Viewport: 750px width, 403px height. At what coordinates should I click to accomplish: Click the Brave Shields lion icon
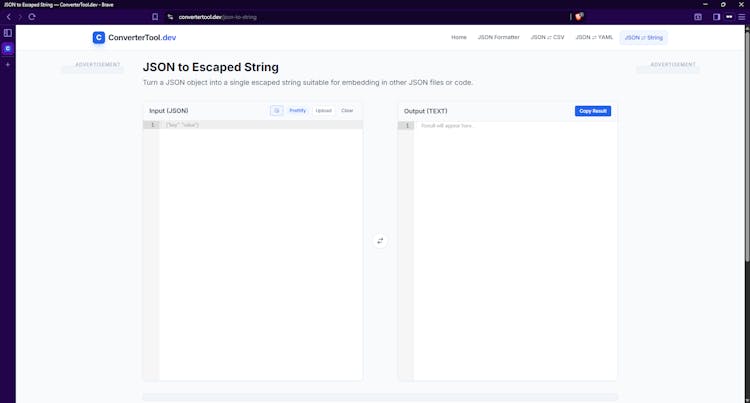coord(579,17)
